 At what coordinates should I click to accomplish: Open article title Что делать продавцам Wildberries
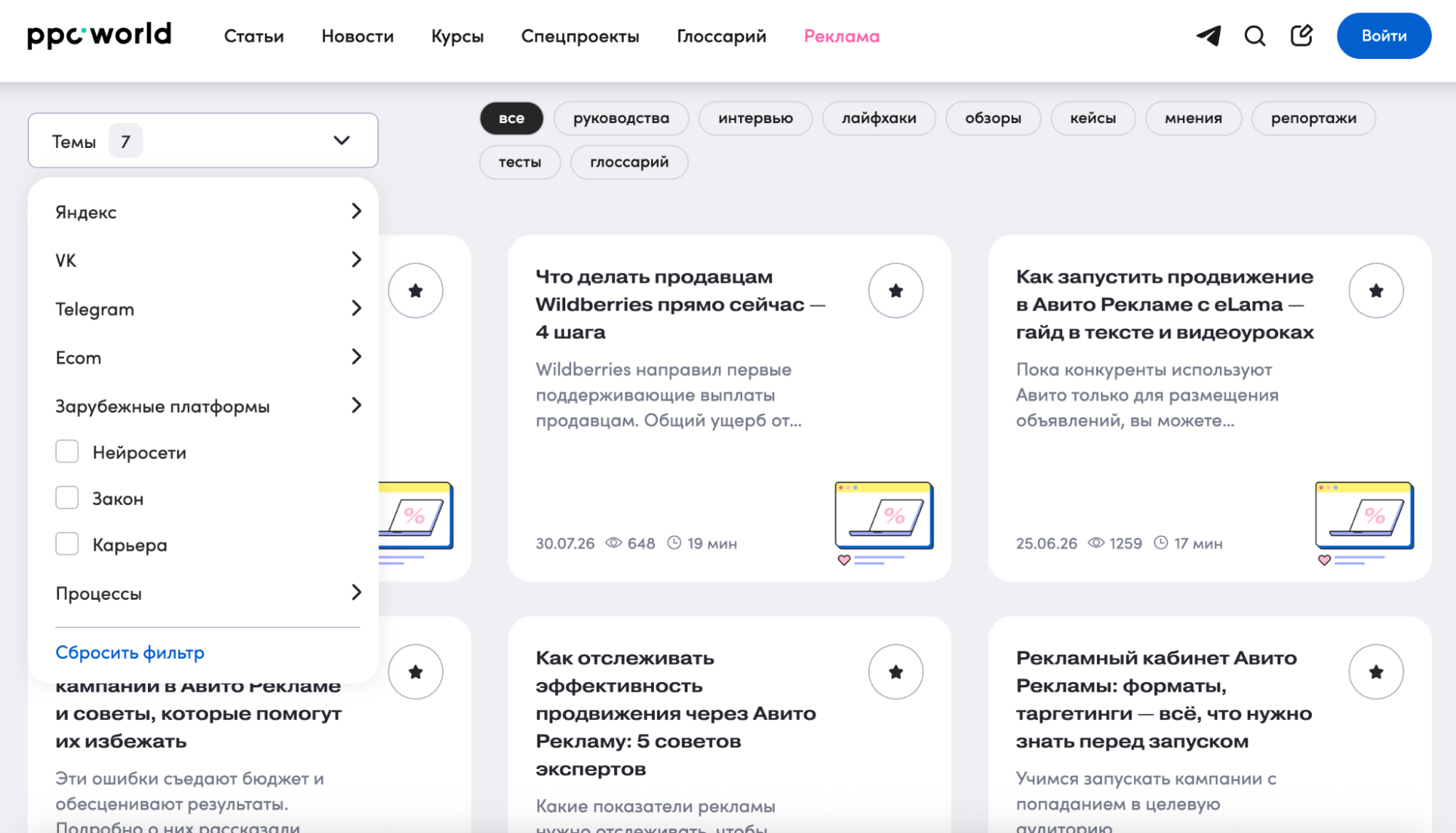click(x=680, y=304)
